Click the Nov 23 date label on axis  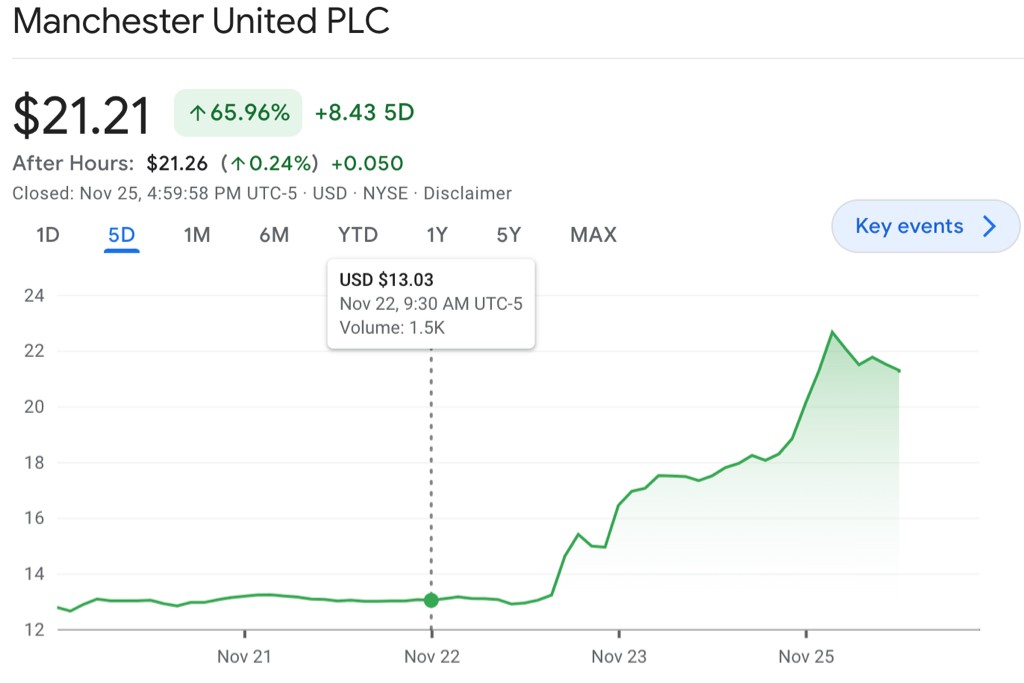[619, 657]
